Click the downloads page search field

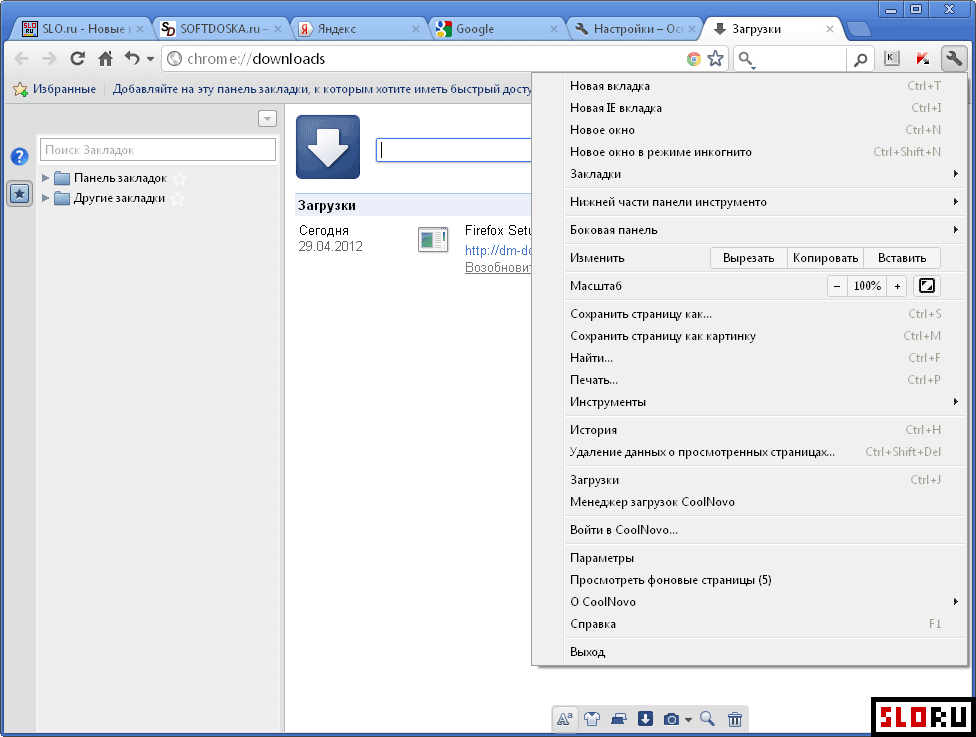point(454,150)
